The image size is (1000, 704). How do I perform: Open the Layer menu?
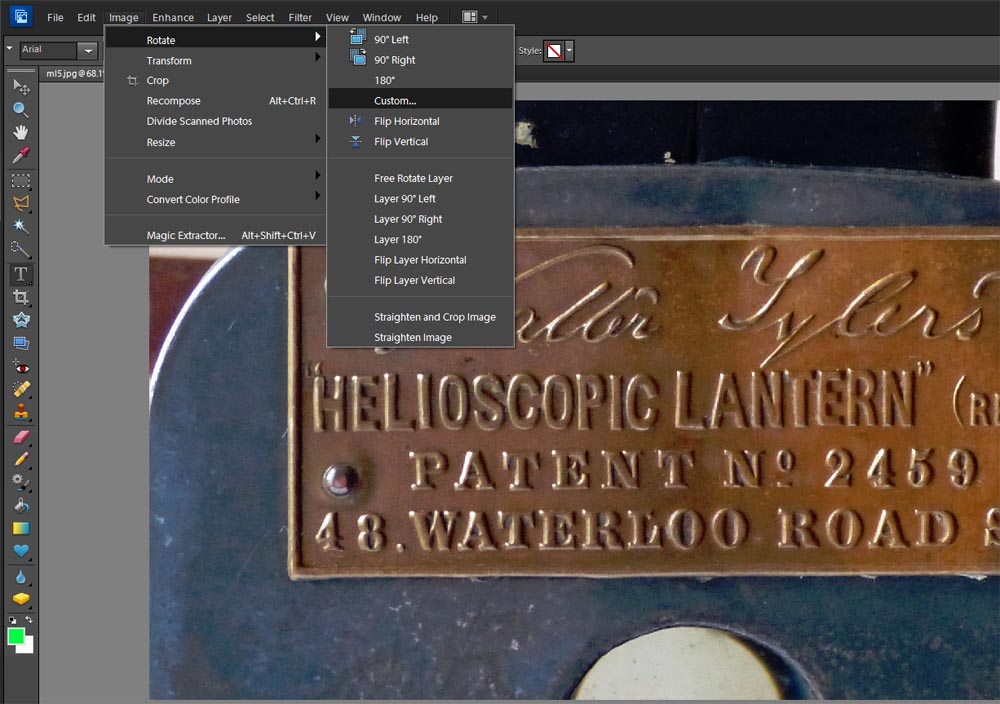(x=219, y=17)
